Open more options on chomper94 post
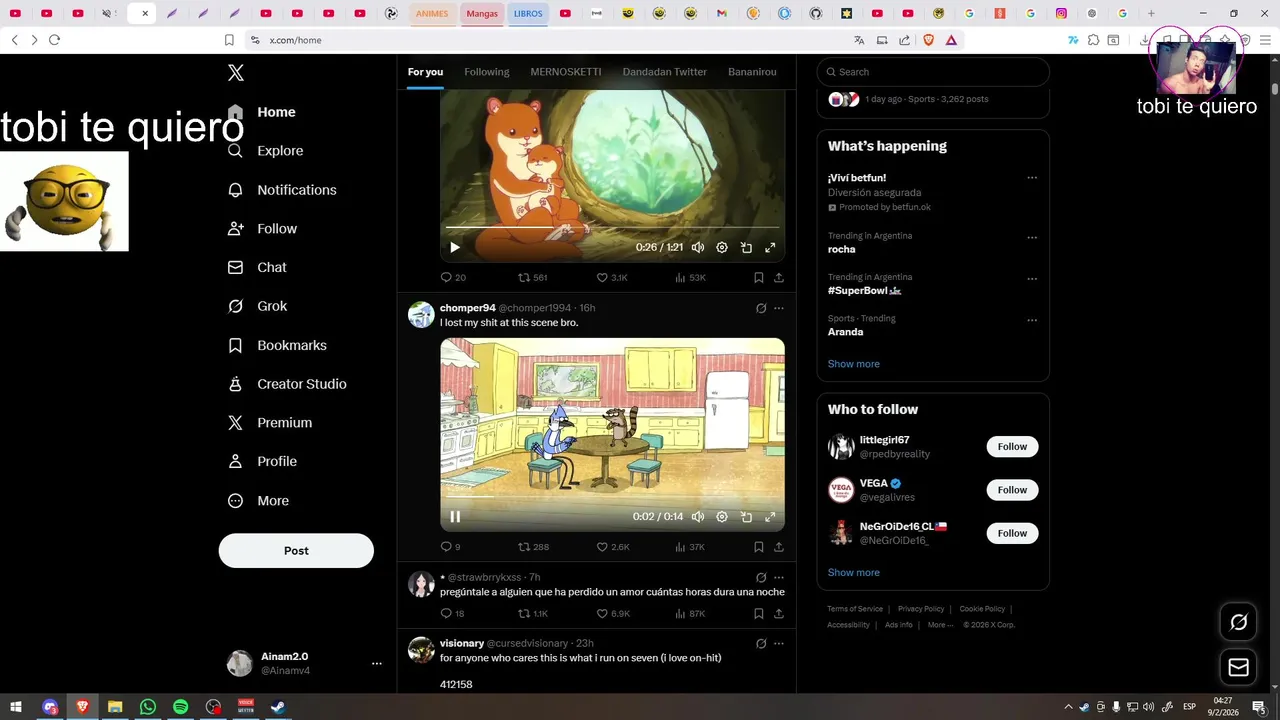 pyautogui.click(x=779, y=308)
